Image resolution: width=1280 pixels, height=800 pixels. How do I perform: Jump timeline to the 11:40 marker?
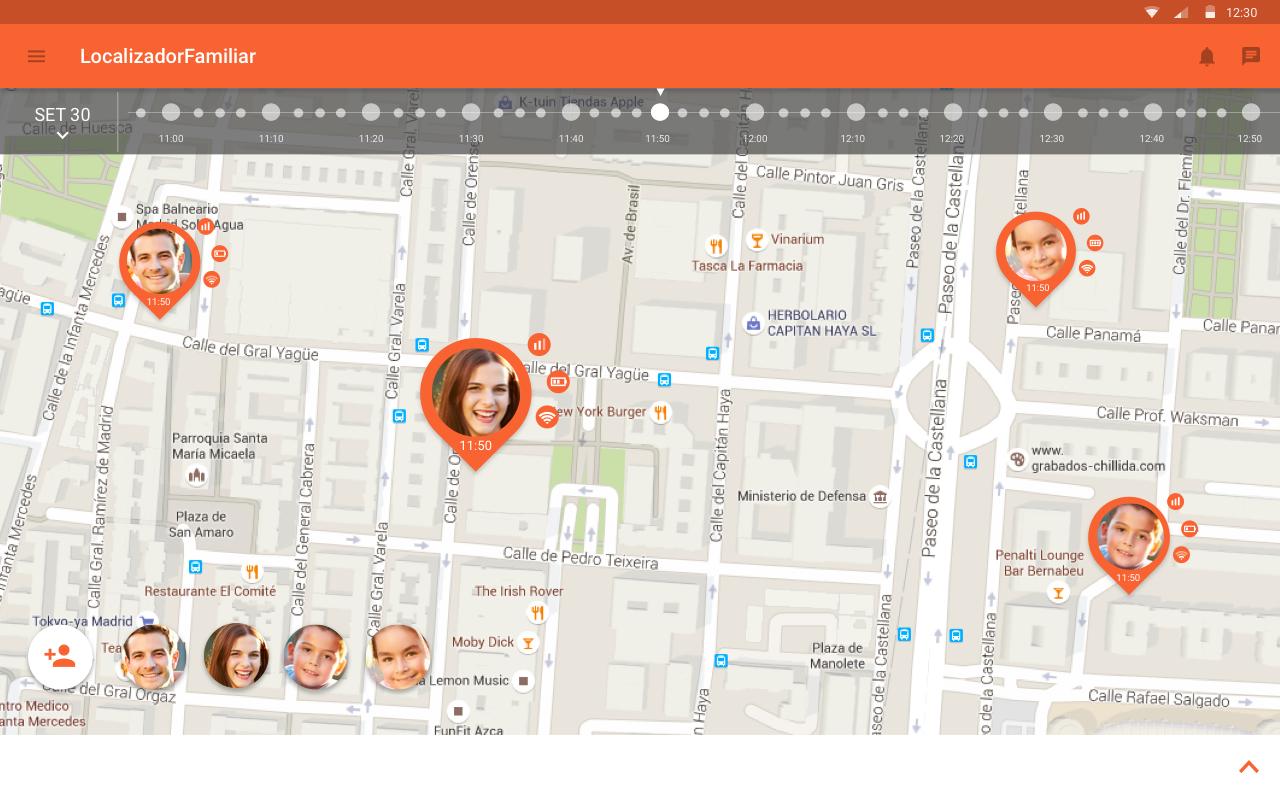click(571, 113)
